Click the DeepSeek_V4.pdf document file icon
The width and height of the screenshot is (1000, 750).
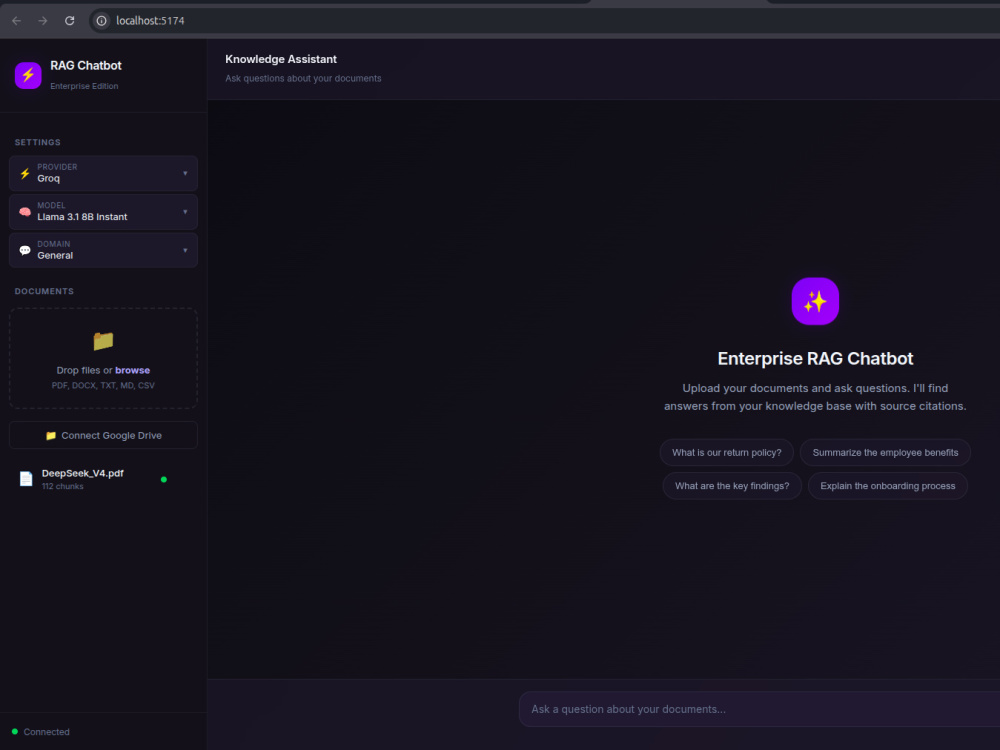(26, 479)
